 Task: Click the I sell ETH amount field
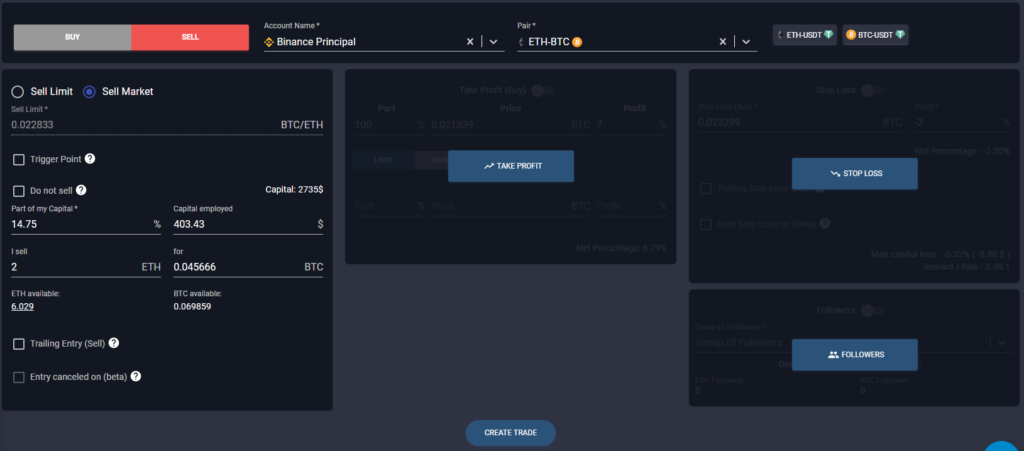click(x=86, y=267)
